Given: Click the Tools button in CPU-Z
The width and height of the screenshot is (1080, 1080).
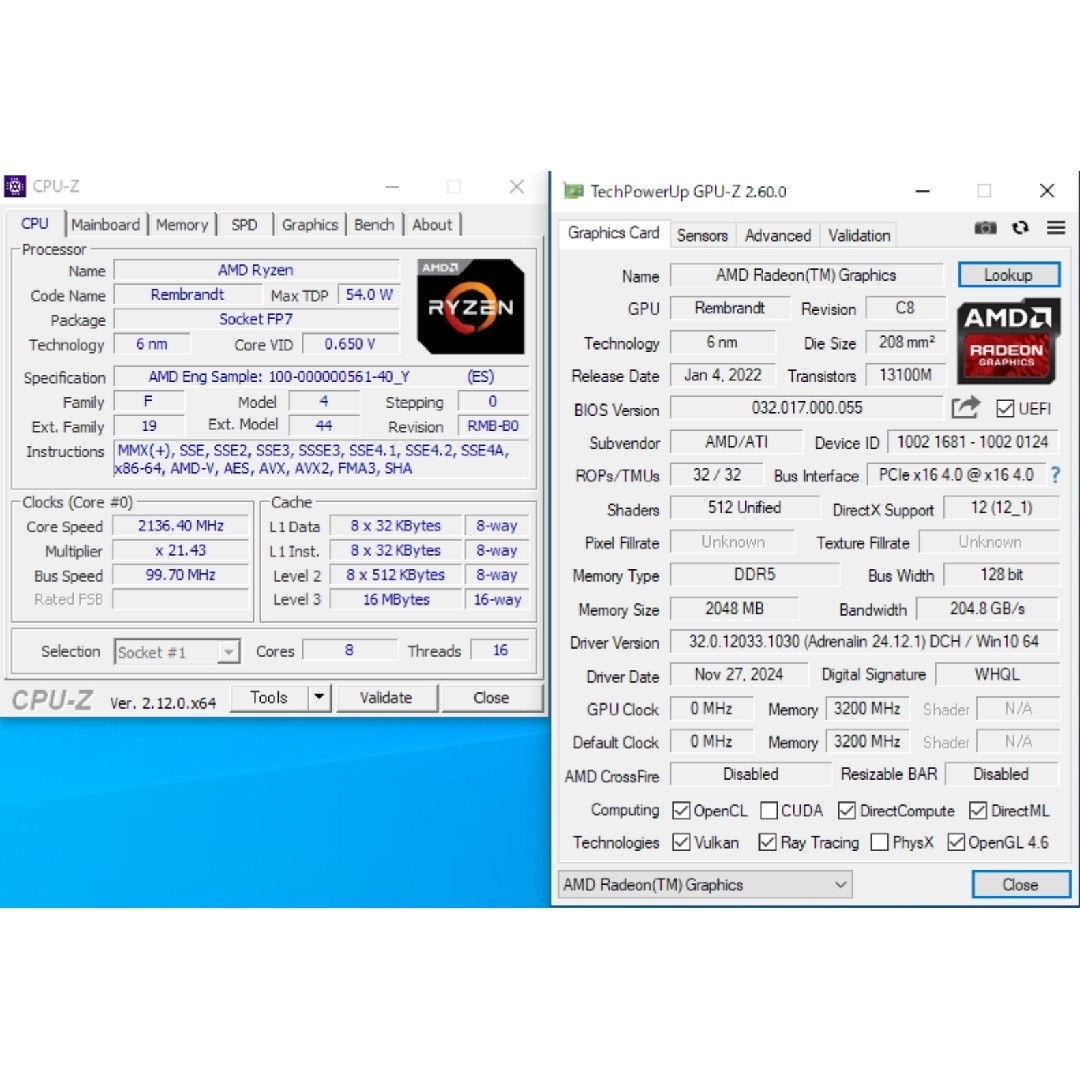Looking at the screenshot, I should pos(269,697).
